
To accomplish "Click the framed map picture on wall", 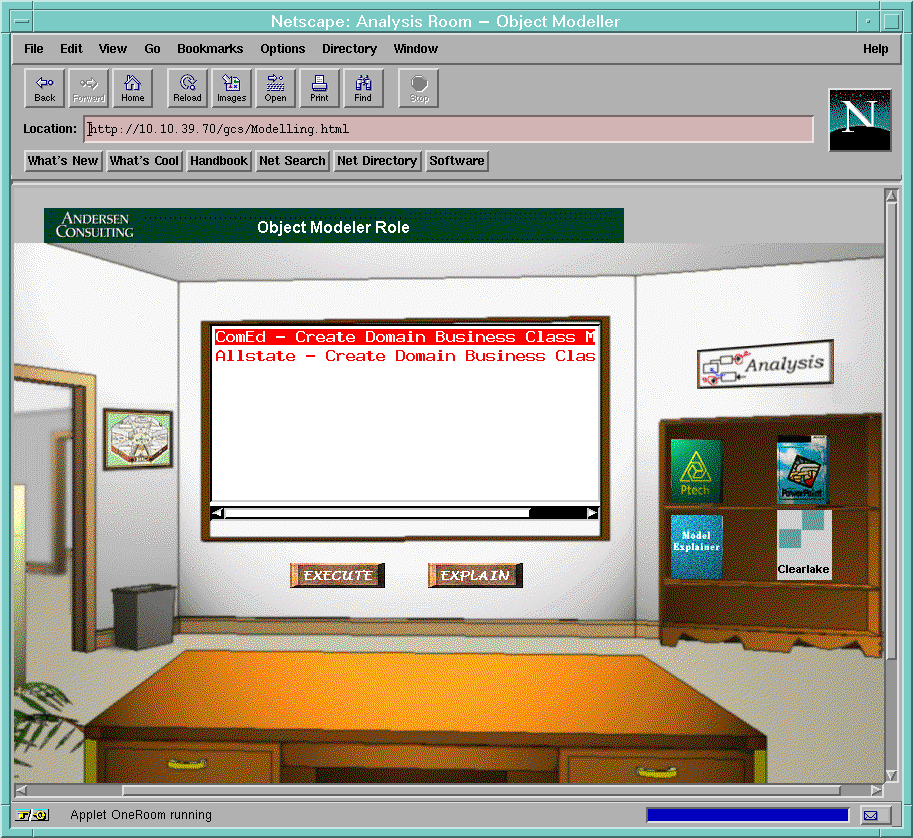I will click(x=139, y=439).
